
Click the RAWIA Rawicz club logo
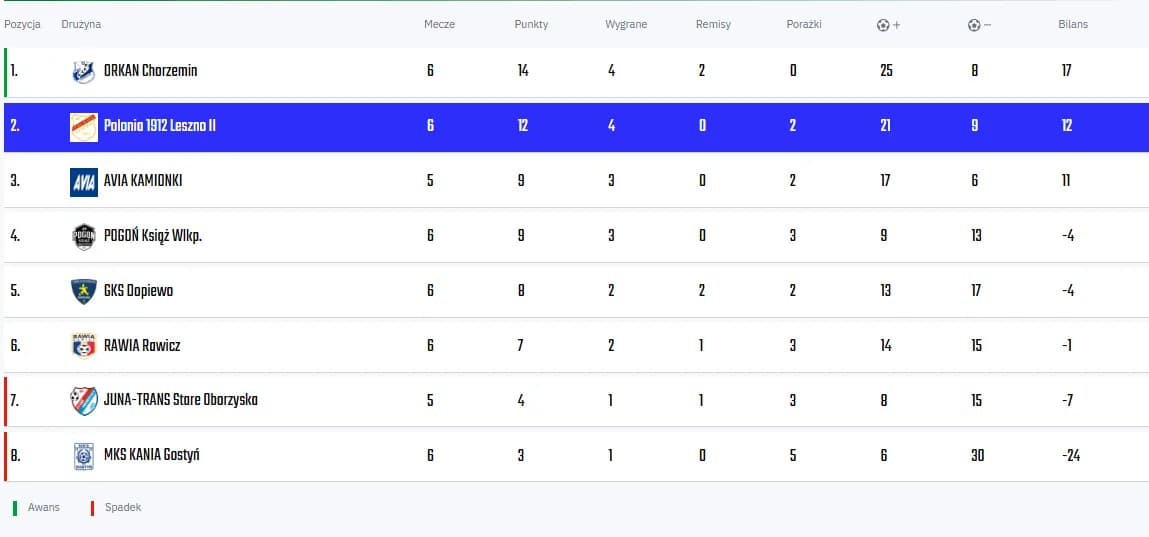84,346
